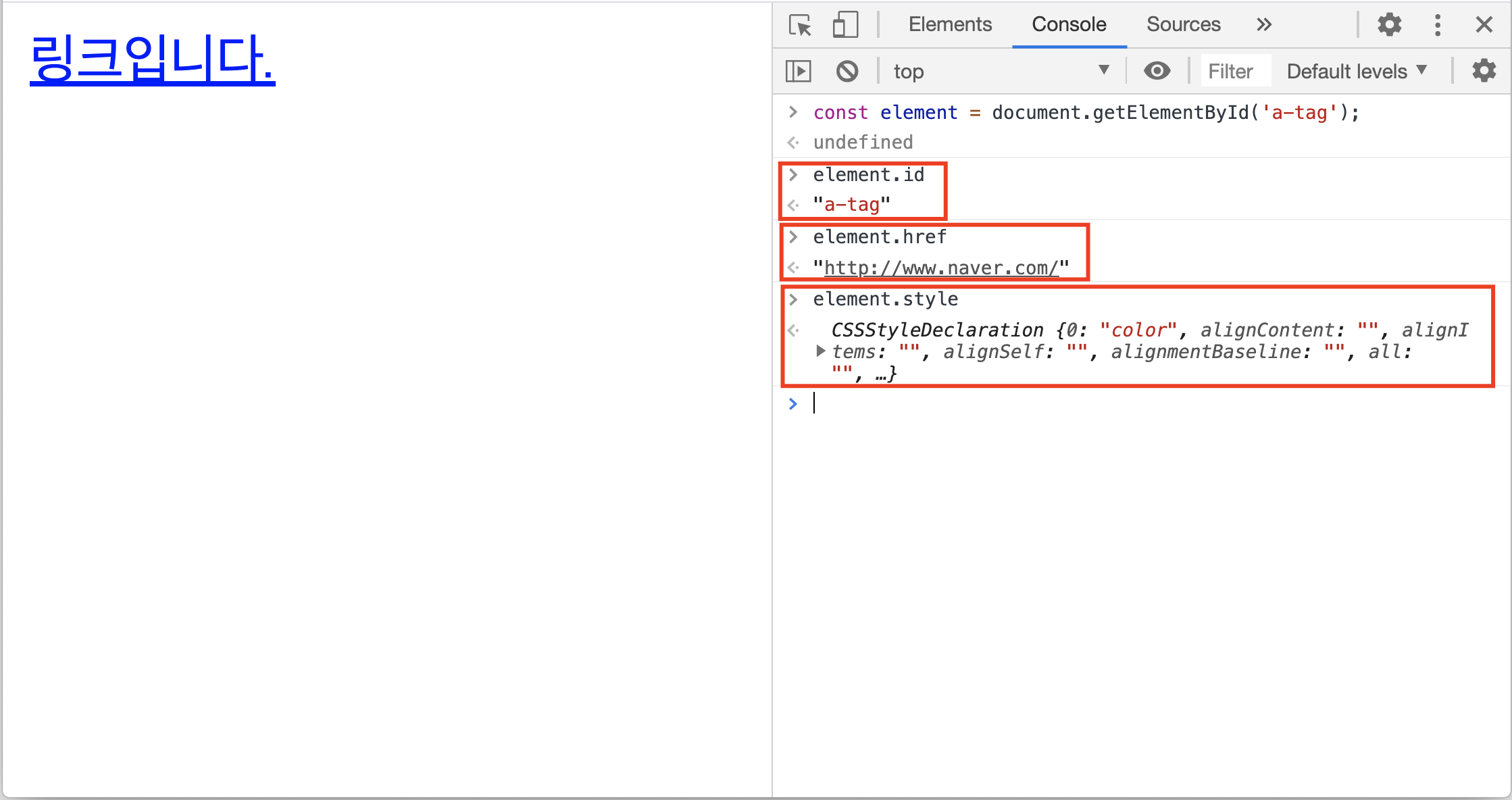Viewport: 1512px width, 800px height.
Task: Clear the console with the ban icon
Action: 847,71
